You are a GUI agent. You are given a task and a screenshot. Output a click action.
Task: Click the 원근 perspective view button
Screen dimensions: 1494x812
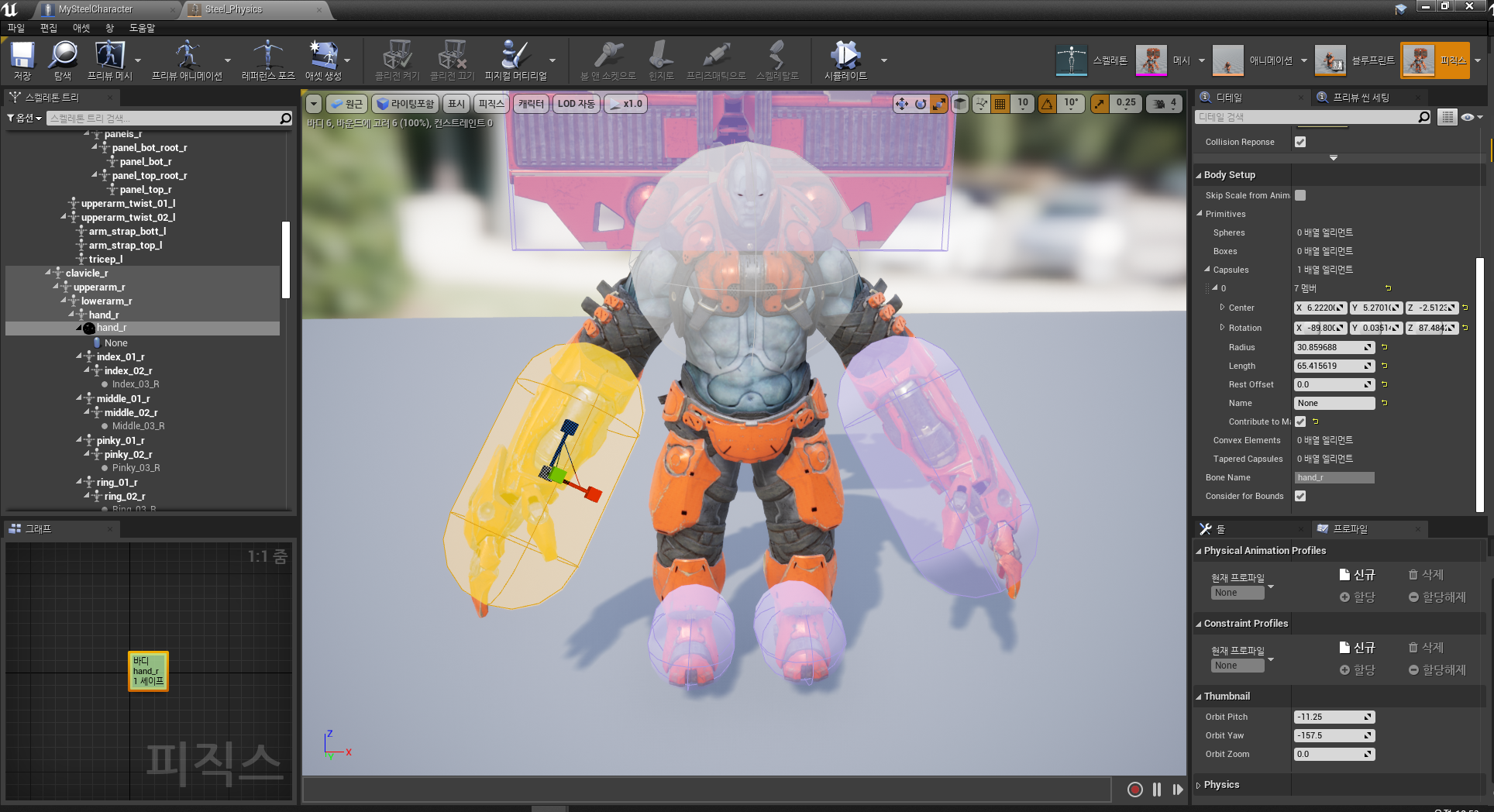click(x=346, y=104)
